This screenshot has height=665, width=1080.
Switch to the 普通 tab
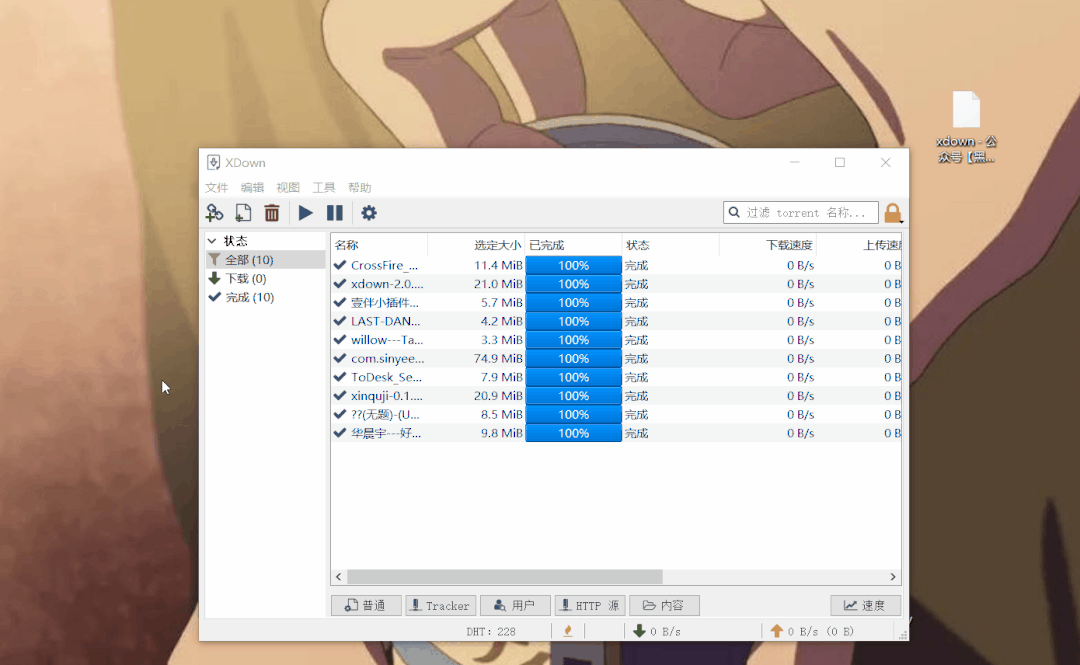pos(366,605)
